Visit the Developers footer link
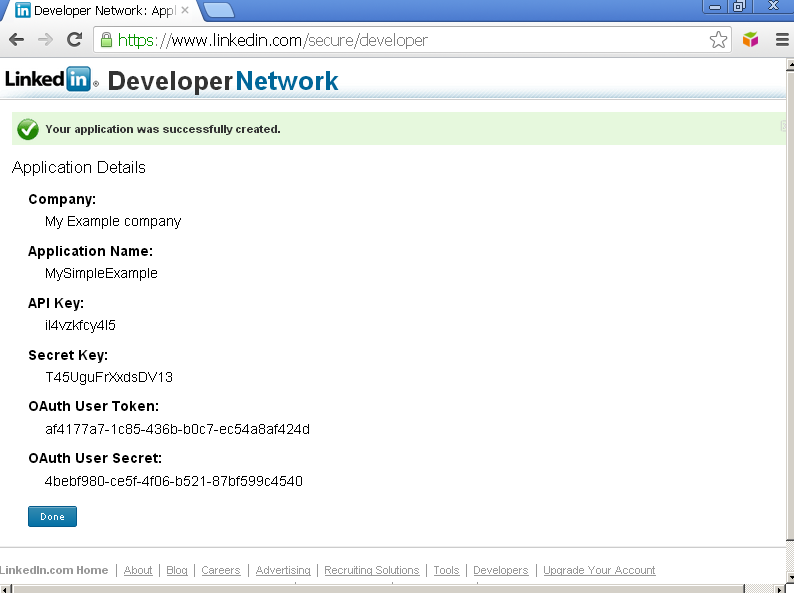This screenshot has width=794, height=593. pyautogui.click(x=500, y=570)
